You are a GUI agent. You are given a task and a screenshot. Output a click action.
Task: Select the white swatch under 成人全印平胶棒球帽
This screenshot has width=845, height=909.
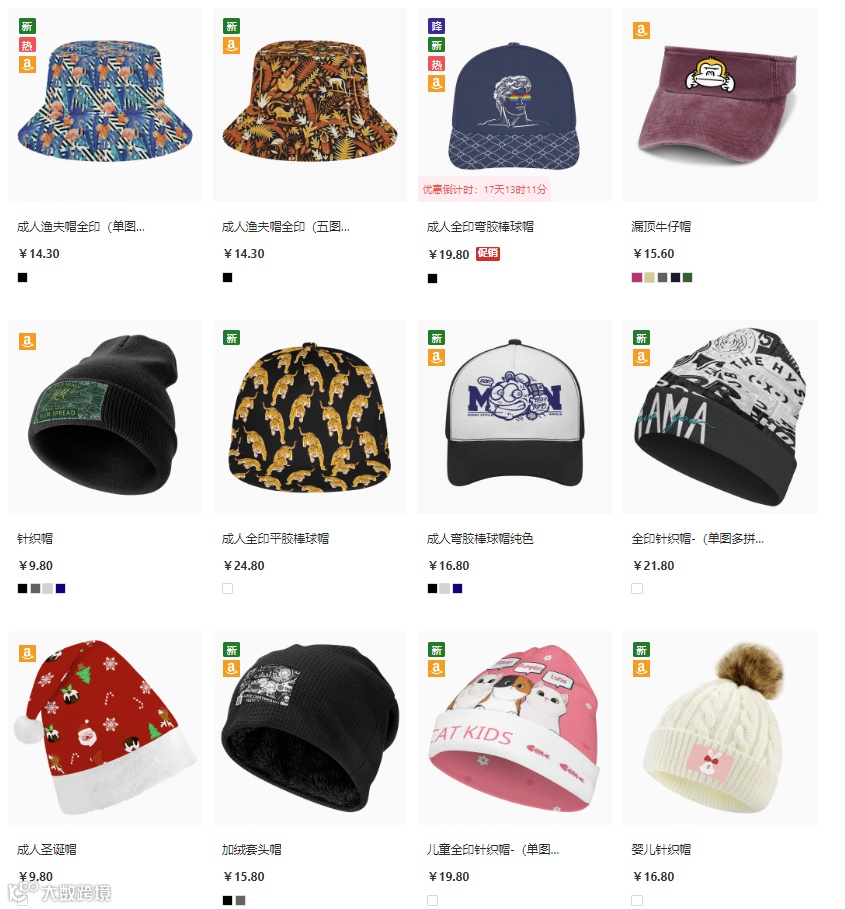228,588
